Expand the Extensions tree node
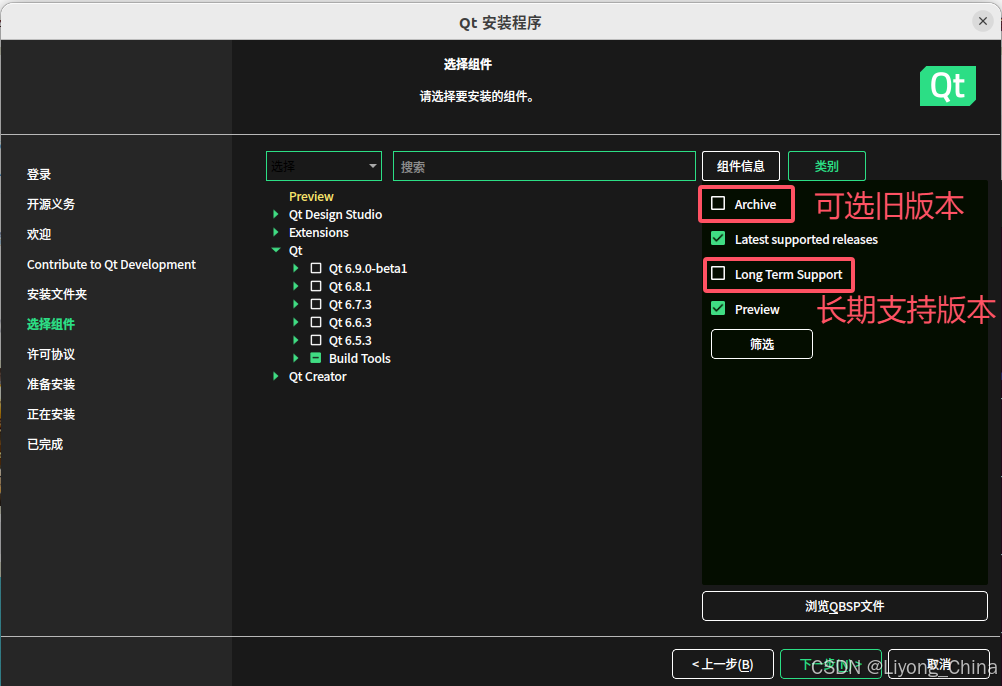The width and height of the screenshot is (1002, 686). [275, 232]
